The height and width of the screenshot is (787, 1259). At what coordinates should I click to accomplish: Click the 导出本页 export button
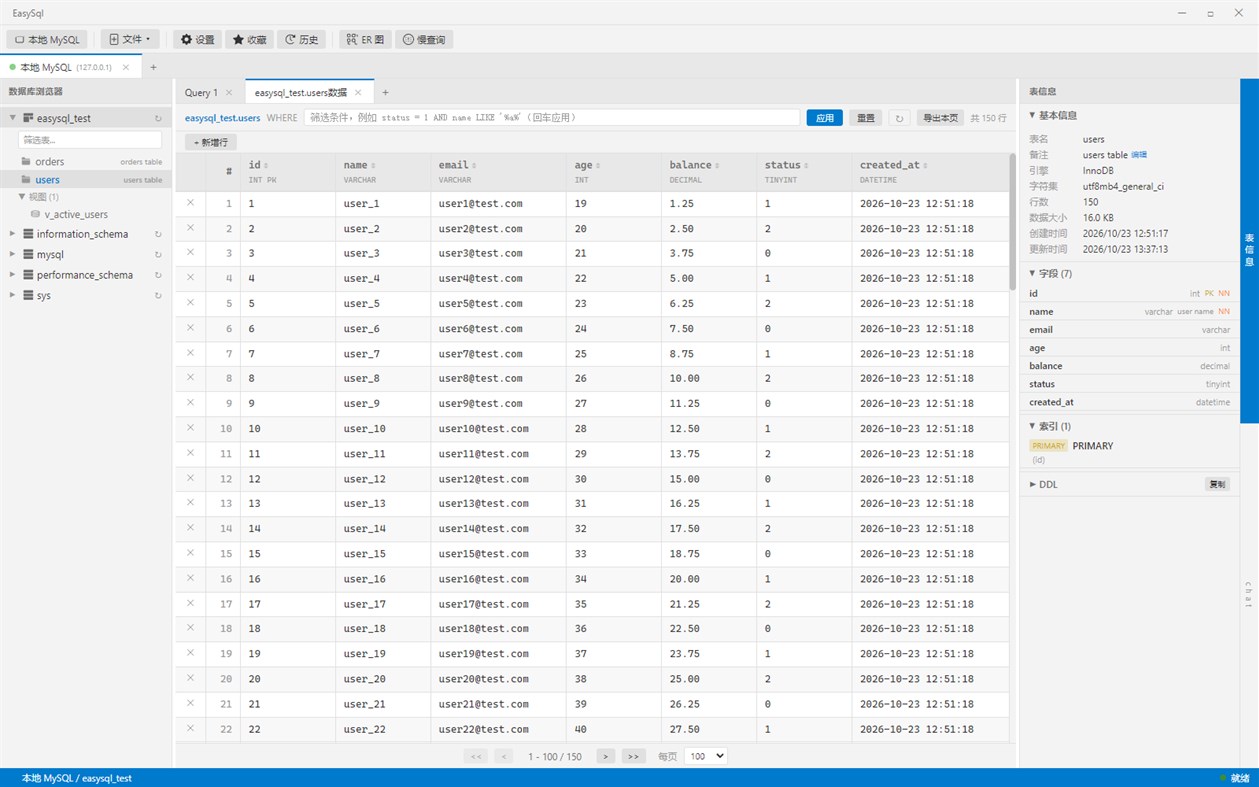pyautogui.click(x=940, y=118)
